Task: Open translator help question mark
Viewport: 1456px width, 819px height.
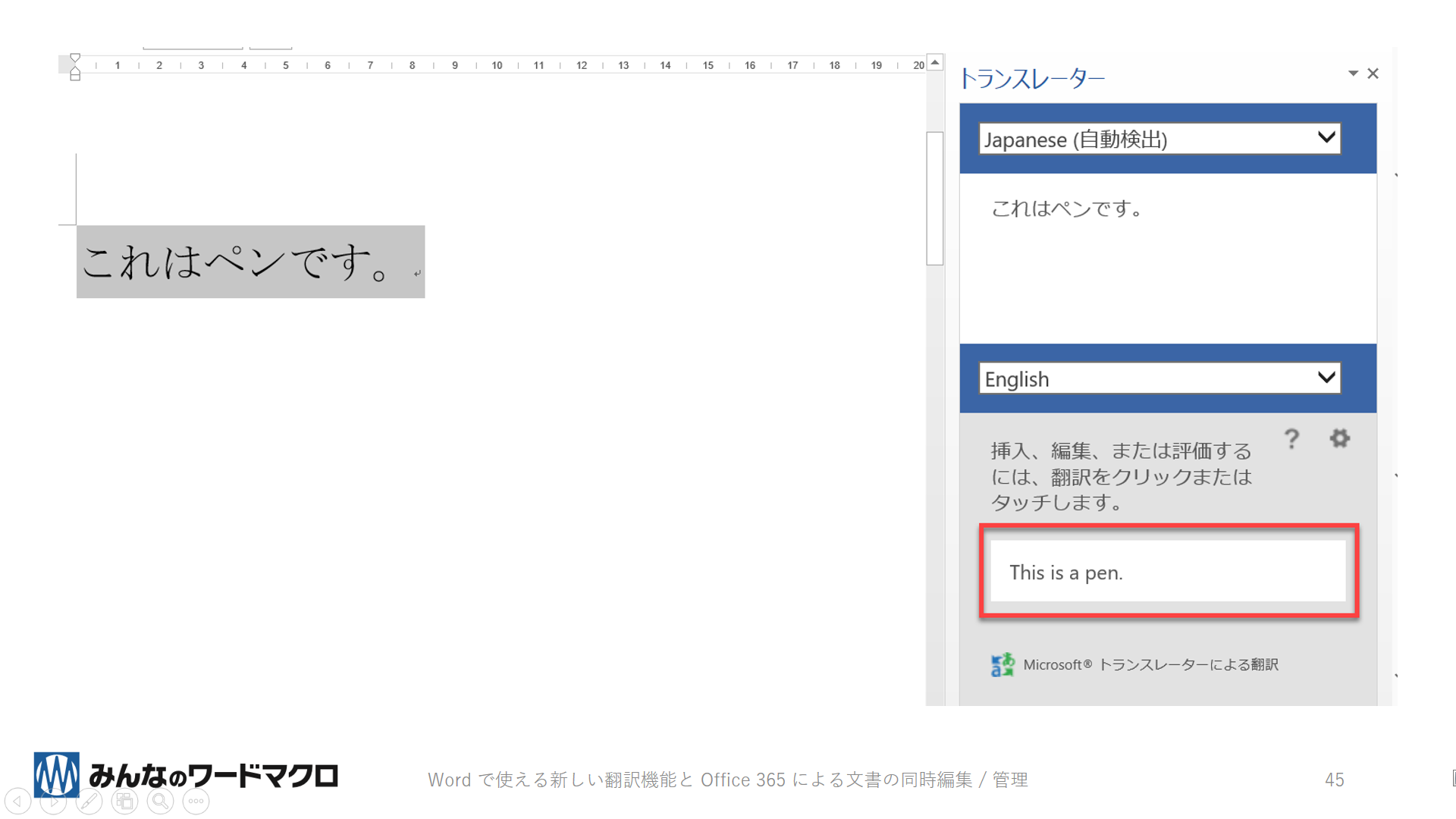Action: [1291, 439]
